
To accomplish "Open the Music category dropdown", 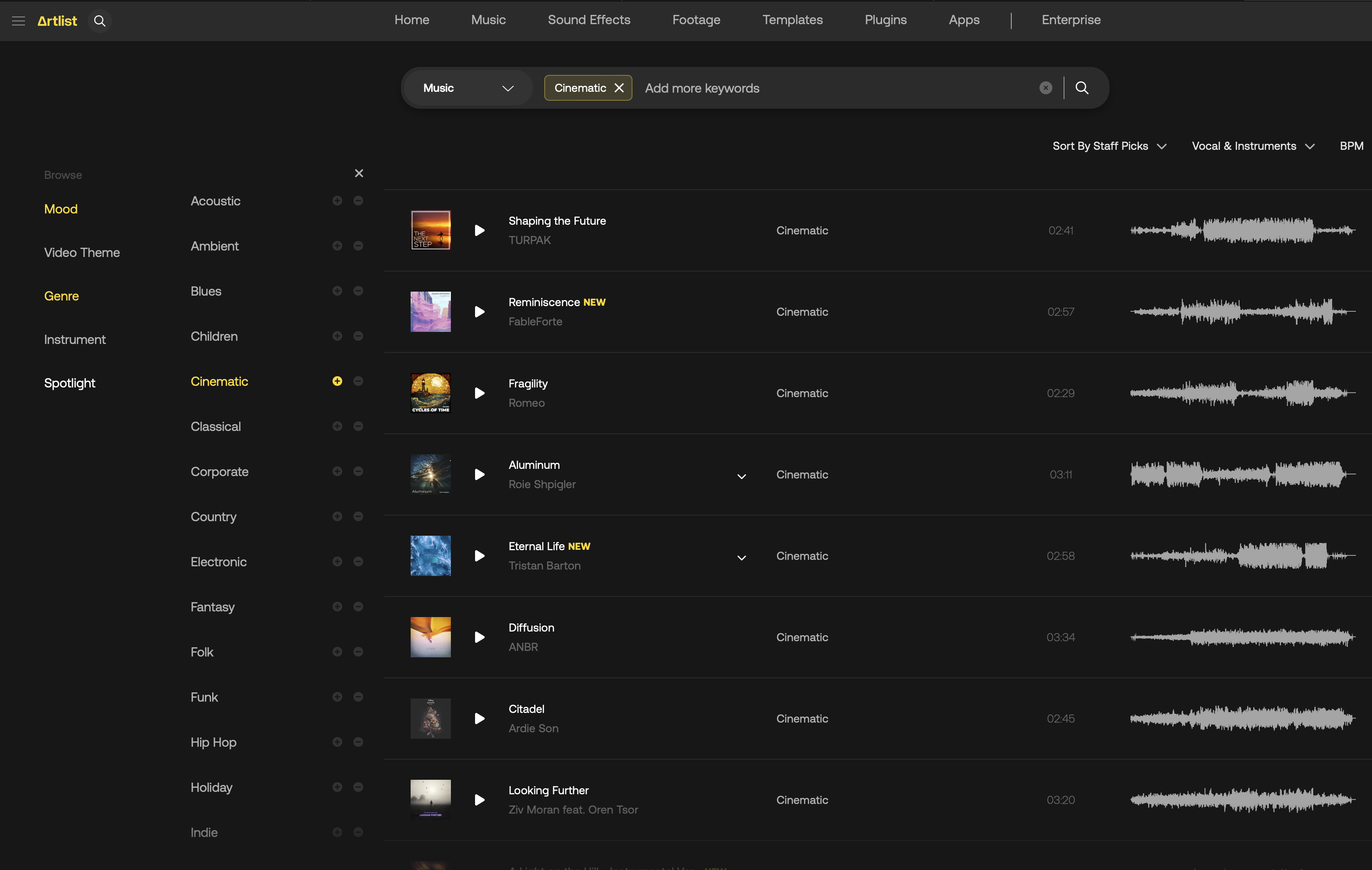I will click(x=467, y=88).
